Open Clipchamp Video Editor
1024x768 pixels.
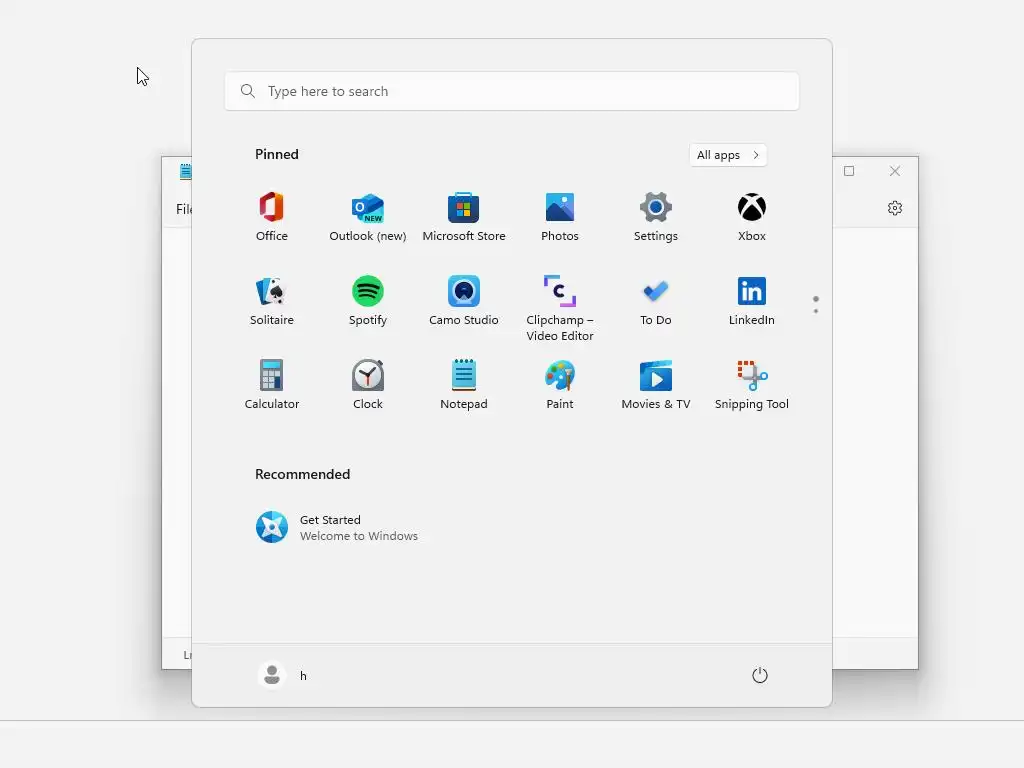click(x=560, y=309)
